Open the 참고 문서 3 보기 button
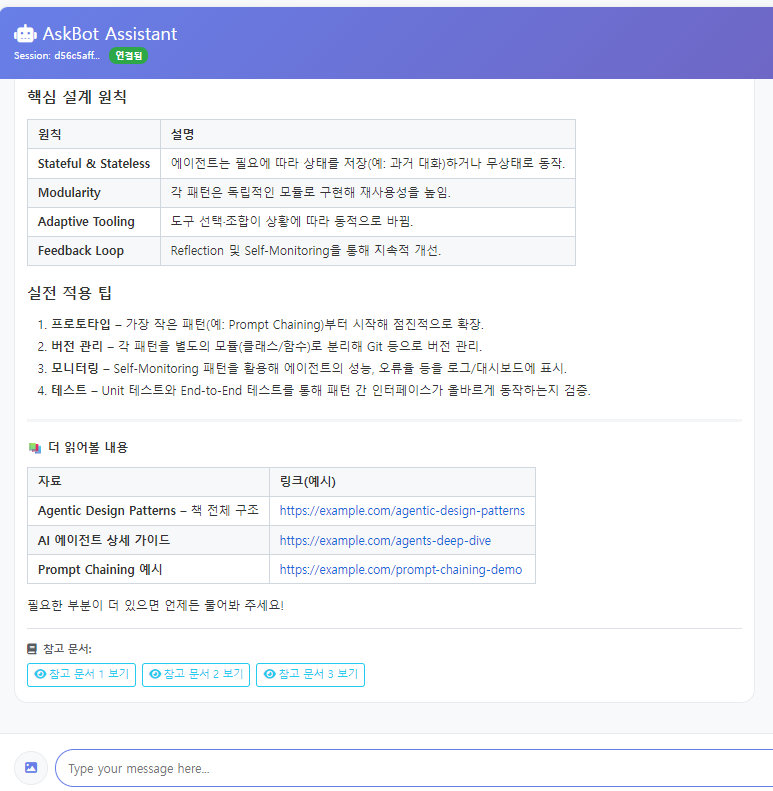This screenshot has width=773, height=791. click(310, 675)
